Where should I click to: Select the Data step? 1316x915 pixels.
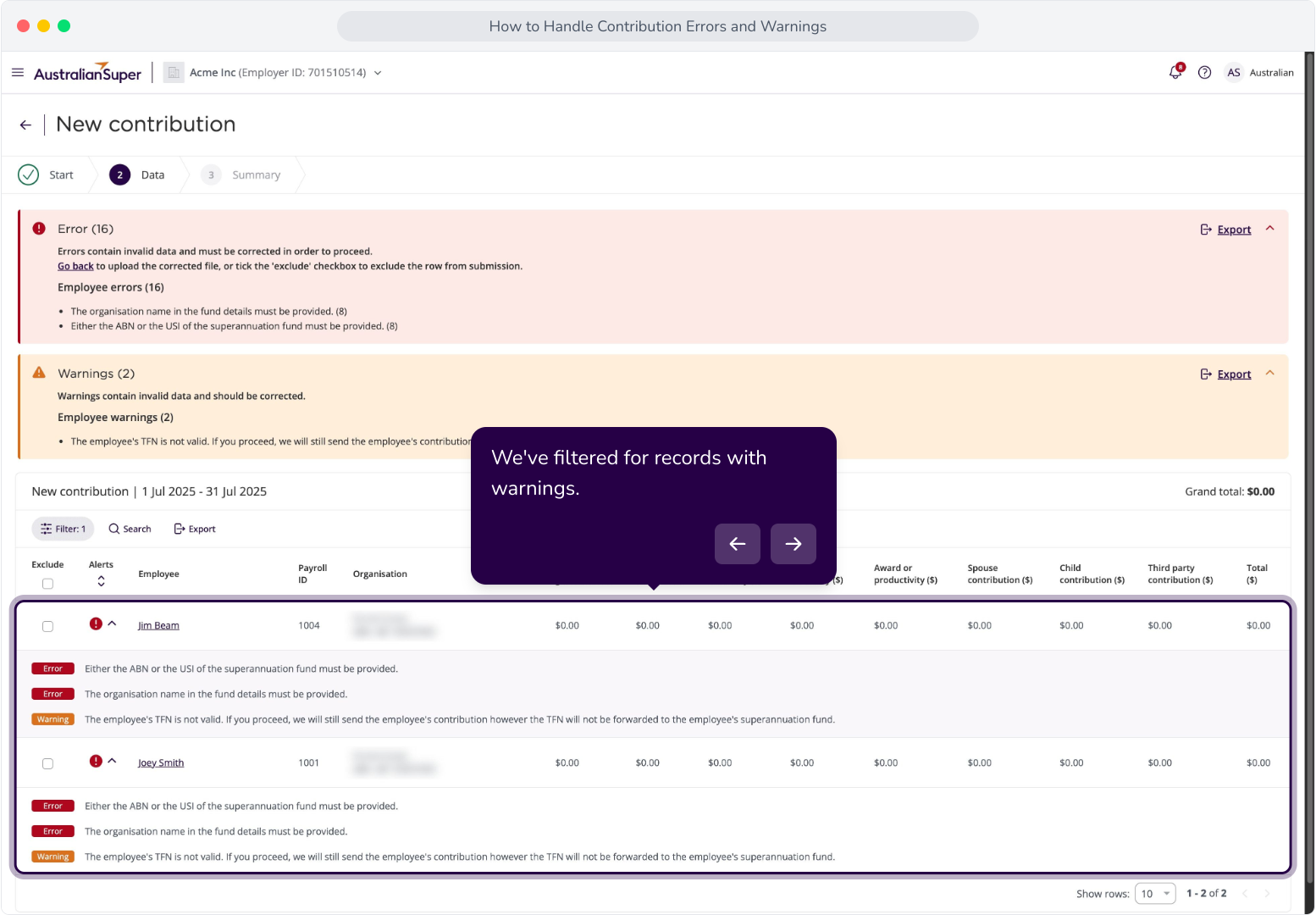(137, 175)
